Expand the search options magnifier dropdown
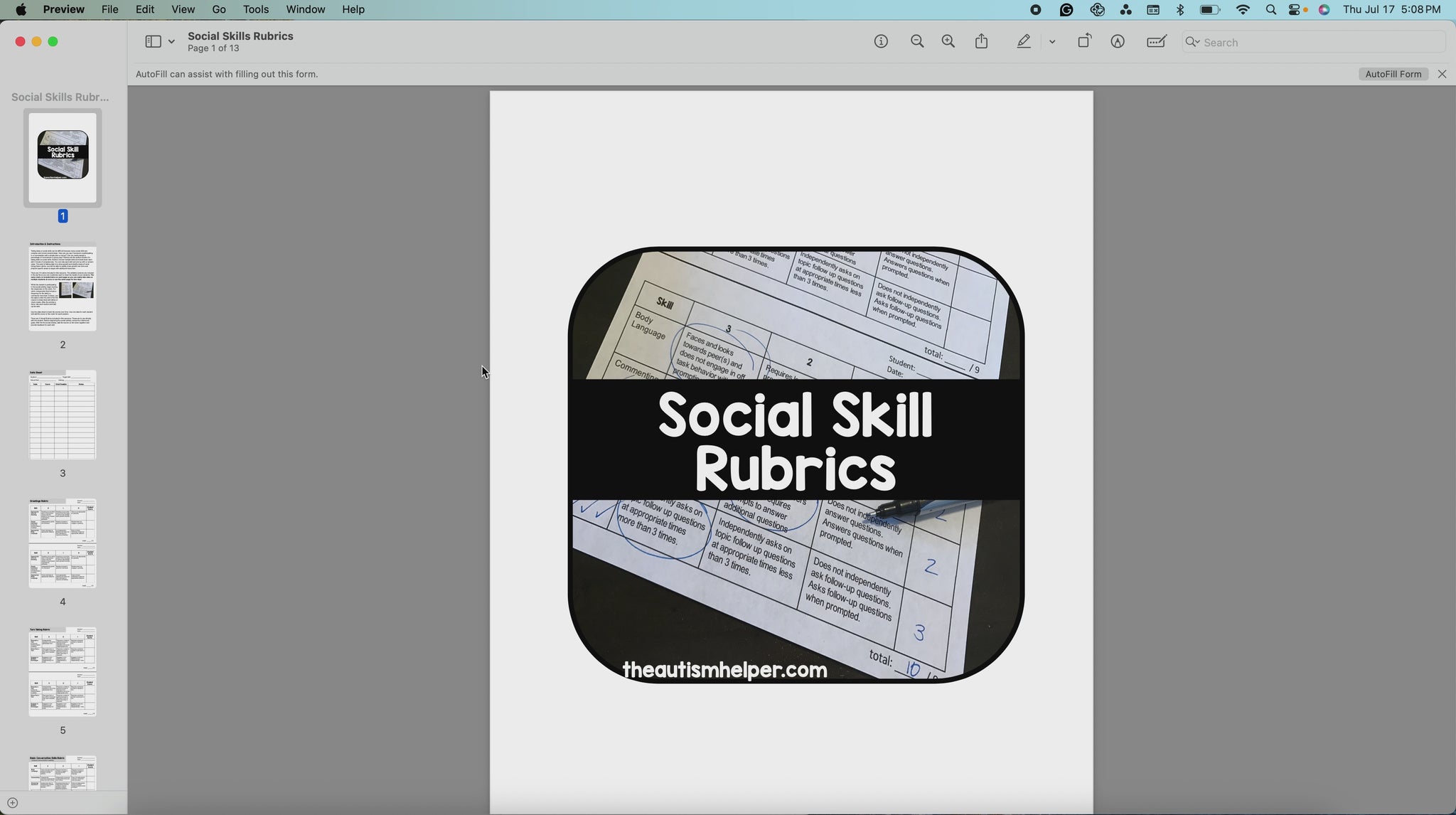1456x815 pixels. [x=1192, y=42]
